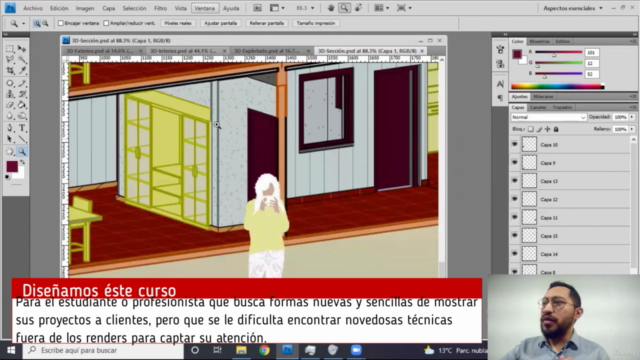640x360 pixels.
Task: Open the Ventana menu
Action: pyautogui.click(x=204, y=8)
